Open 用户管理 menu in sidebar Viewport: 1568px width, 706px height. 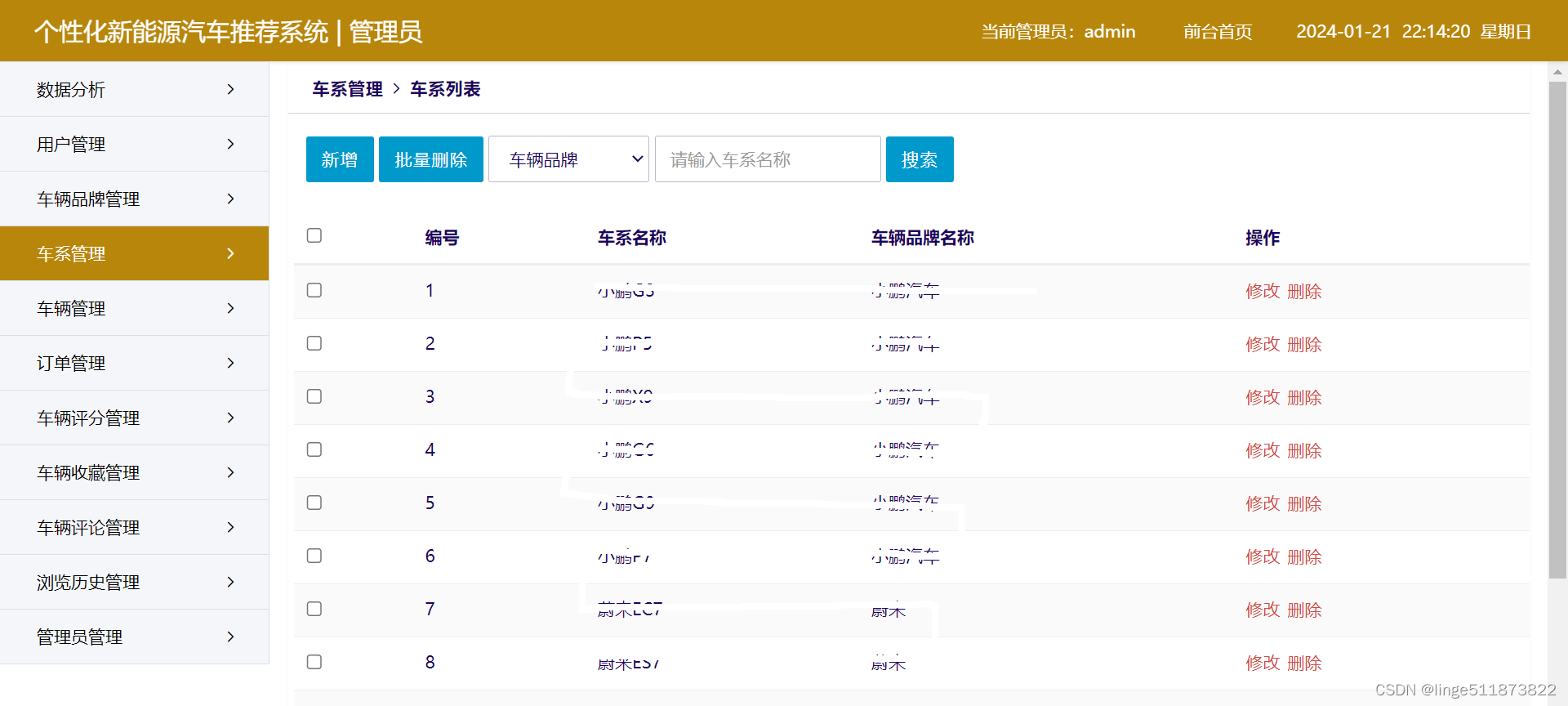[134, 144]
